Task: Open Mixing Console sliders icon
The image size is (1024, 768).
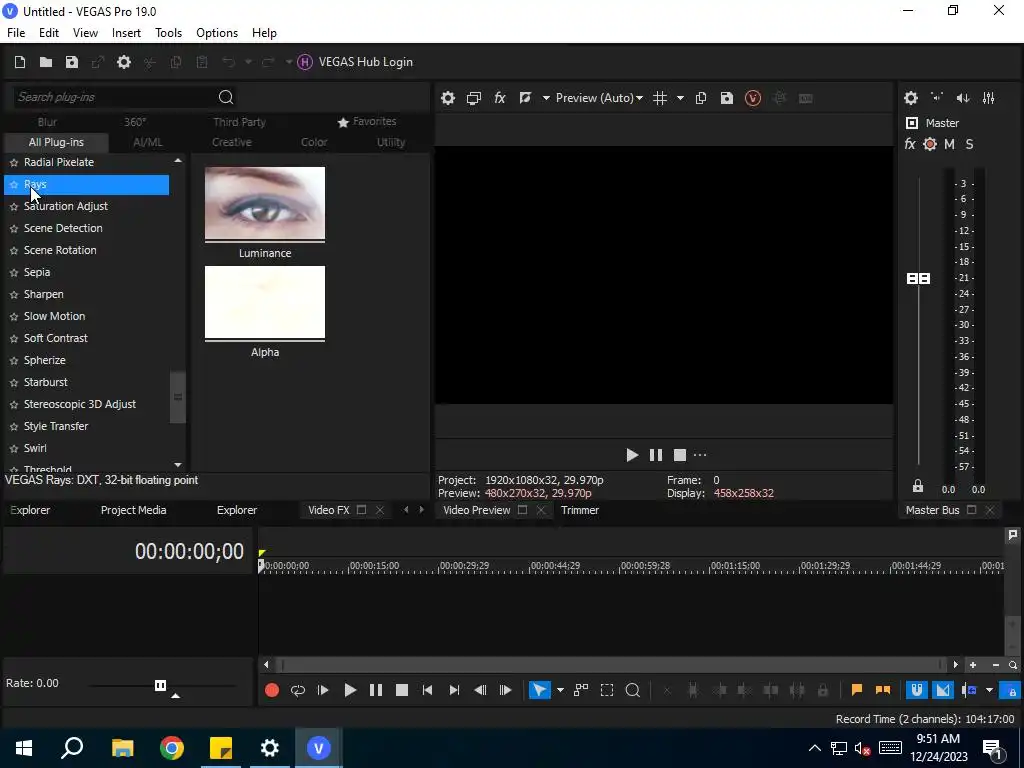Action: pos(989,98)
